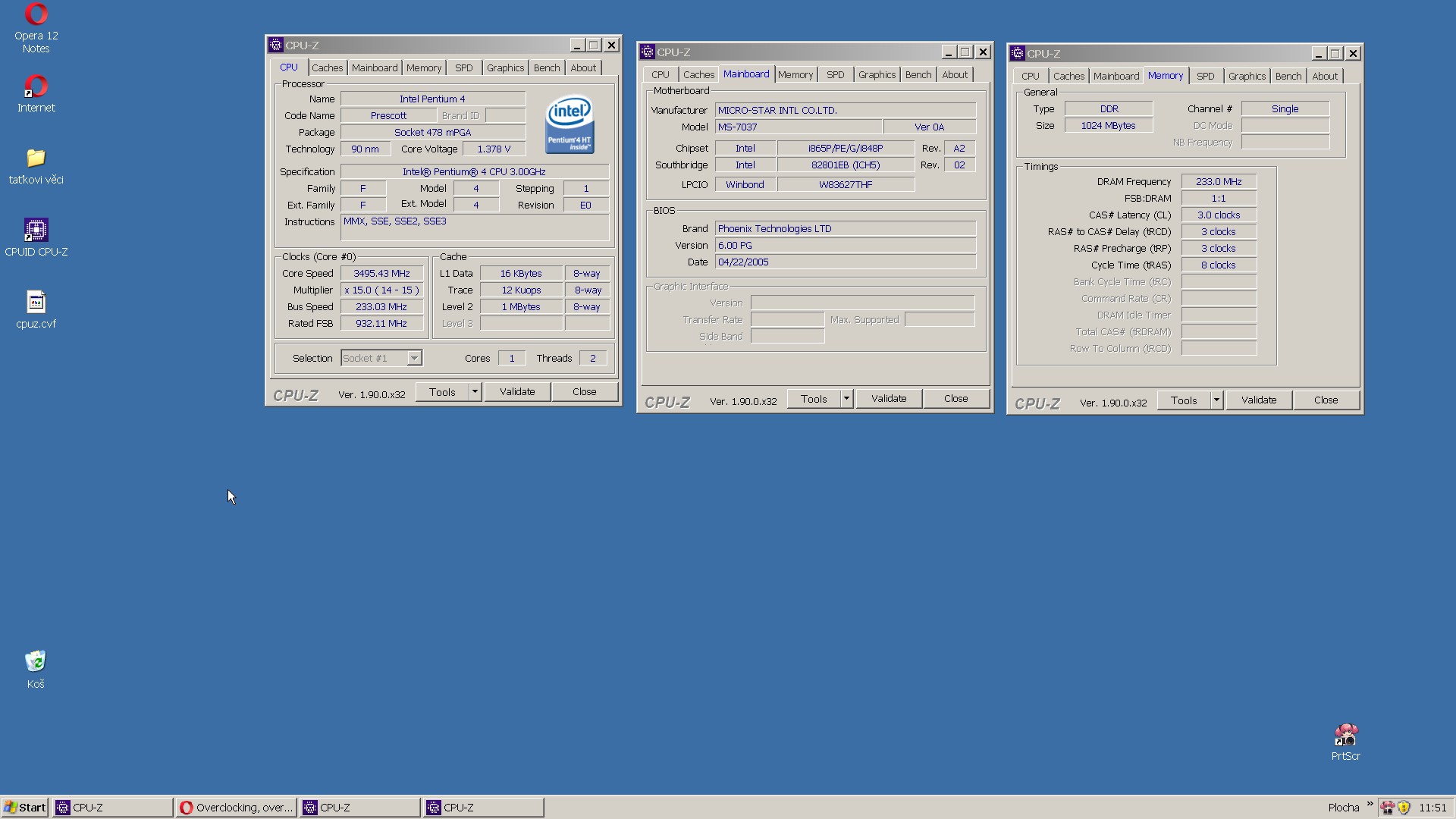Click Tools button in middle CPU-Z window
This screenshot has height=819, width=1456.
[x=814, y=399]
